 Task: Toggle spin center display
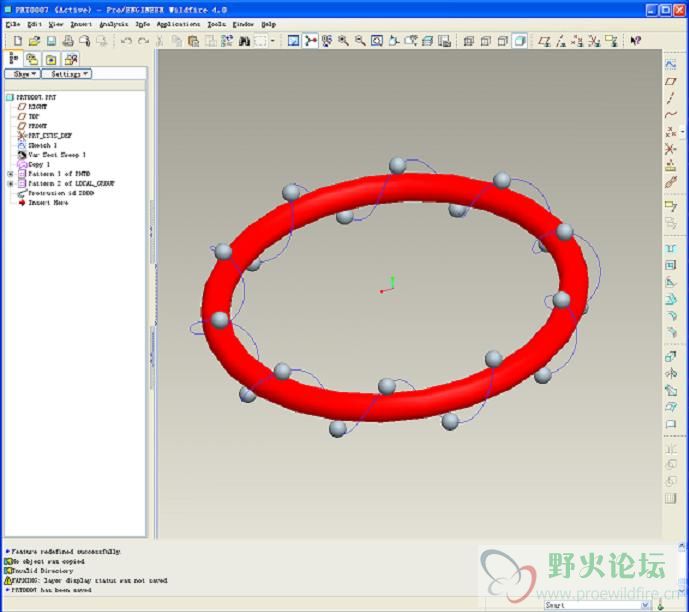(310, 41)
